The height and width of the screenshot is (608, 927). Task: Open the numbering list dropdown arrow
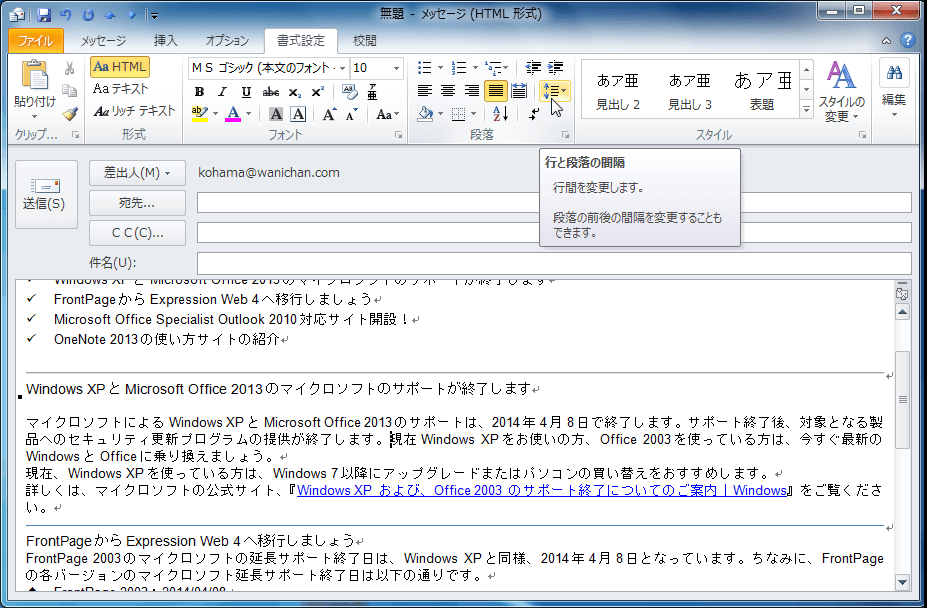tap(475, 68)
